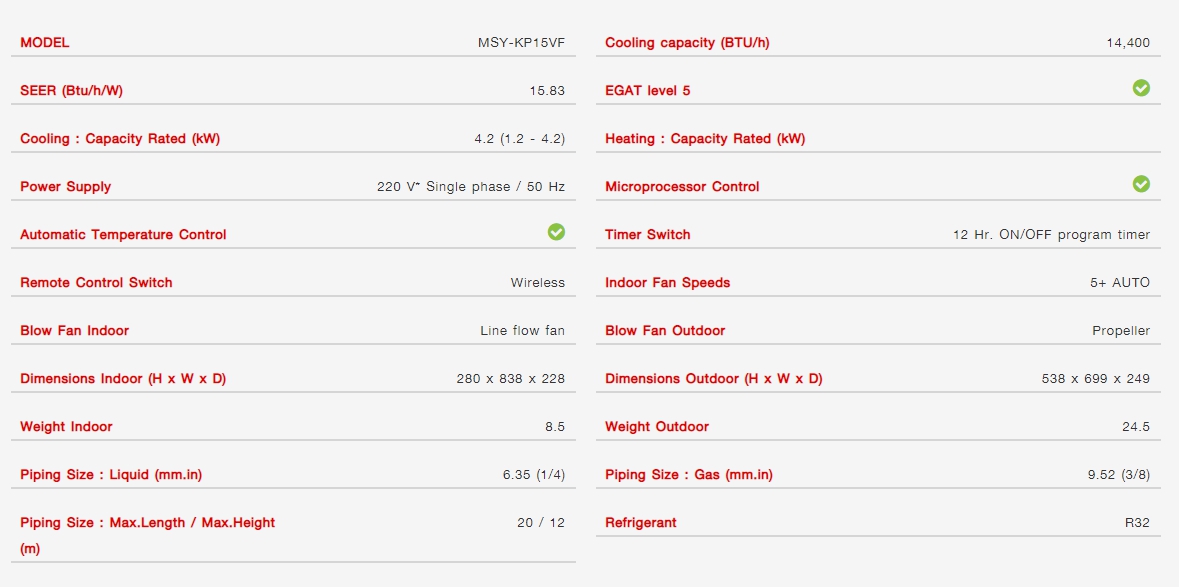Select the MODEL label

[x=44, y=43]
